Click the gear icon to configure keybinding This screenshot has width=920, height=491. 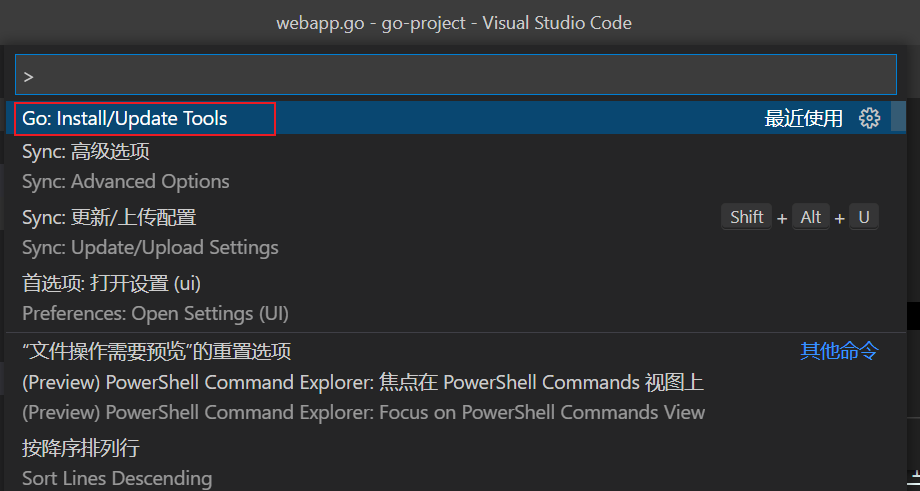(869, 118)
